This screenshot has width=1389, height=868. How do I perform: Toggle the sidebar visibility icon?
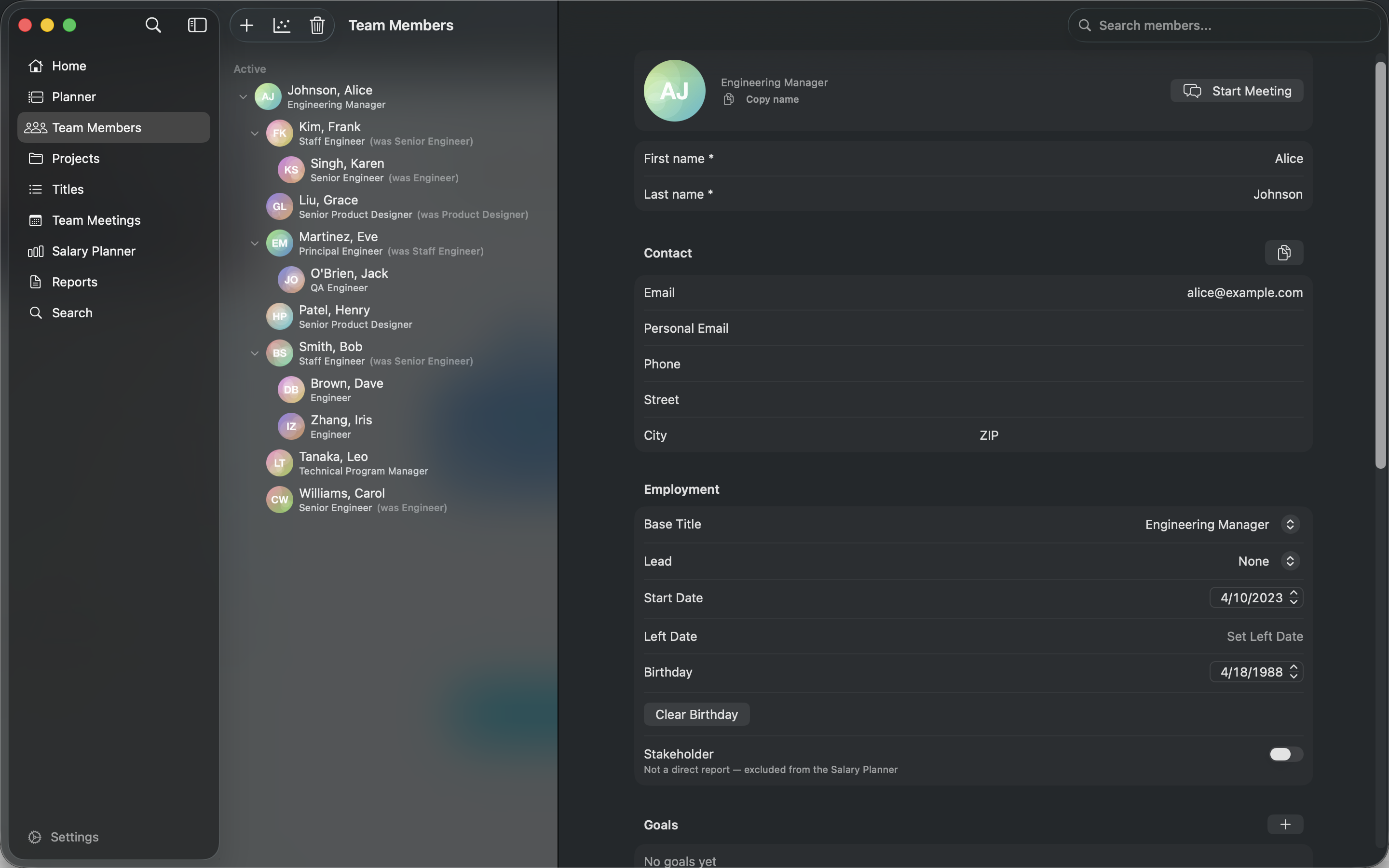click(x=197, y=25)
